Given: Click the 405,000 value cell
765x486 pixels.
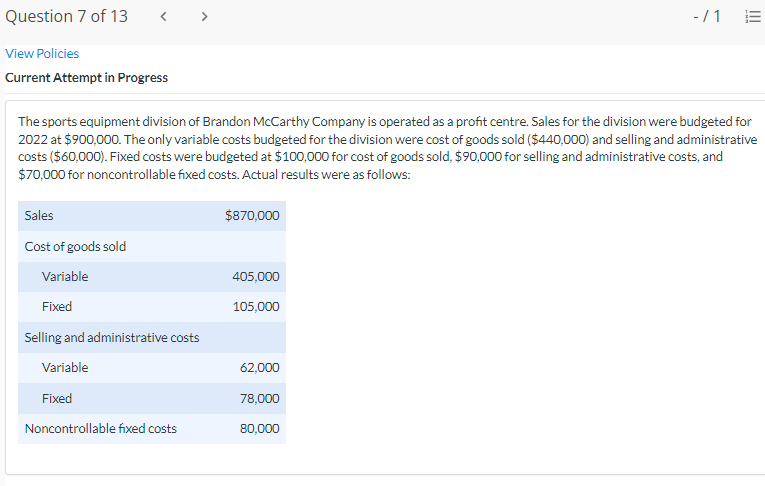Looking at the screenshot, I should [x=256, y=276].
